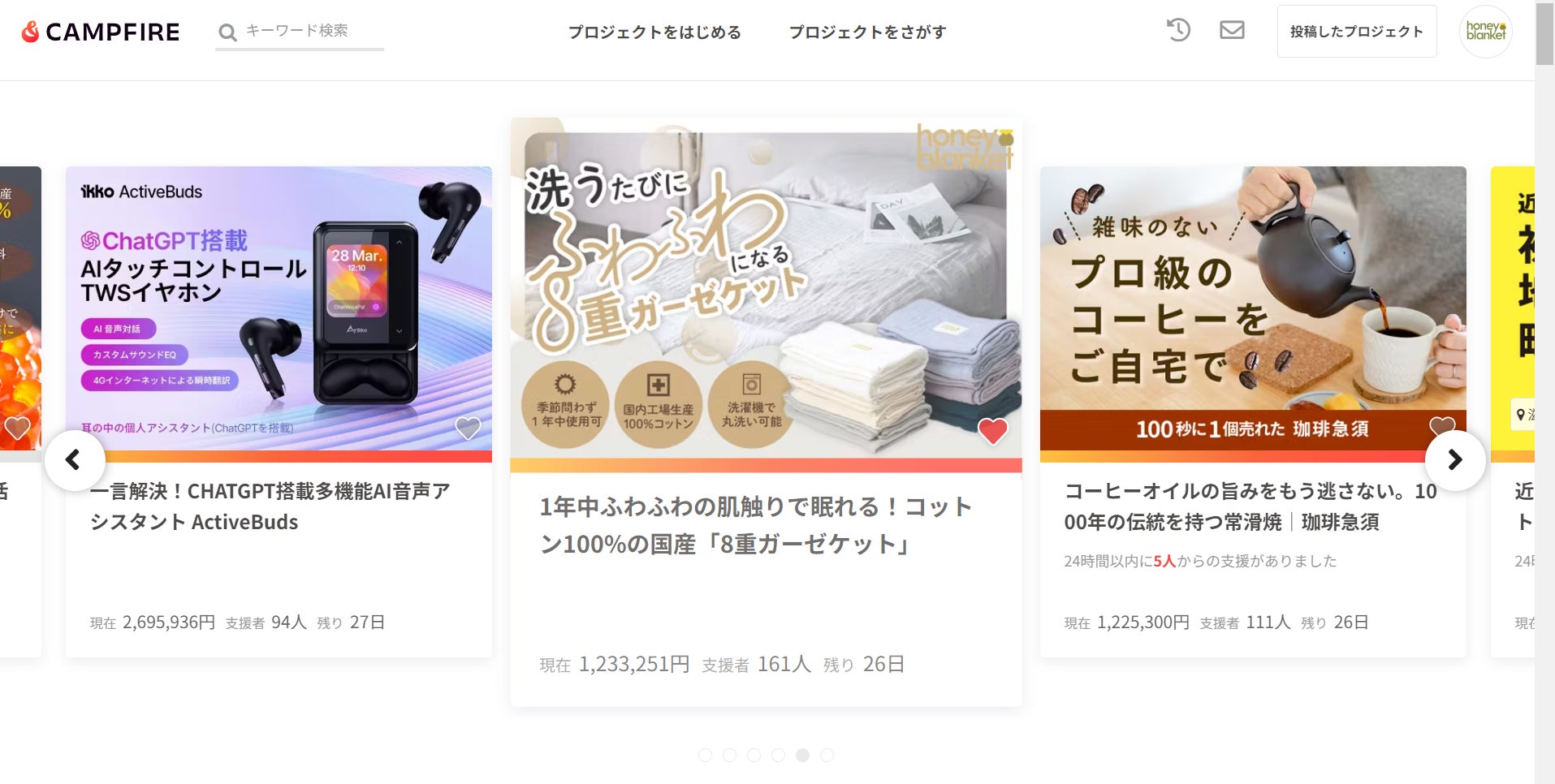
Task: Click the CAMPFIRE logo
Action: point(100,32)
